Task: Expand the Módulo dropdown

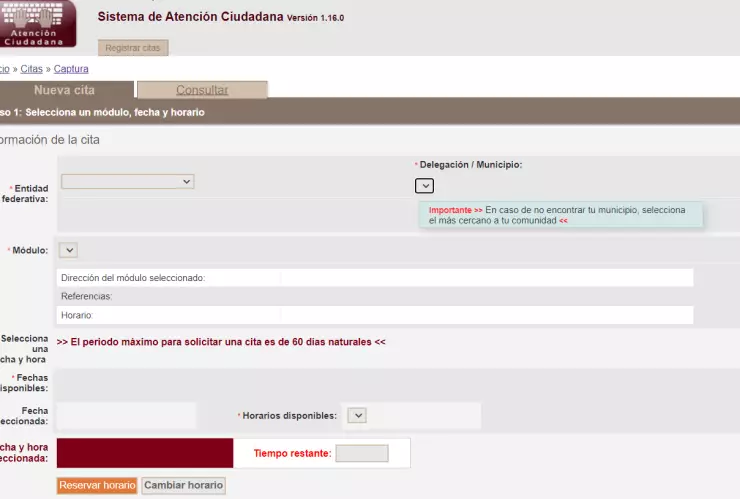Action: coord(68,250)
